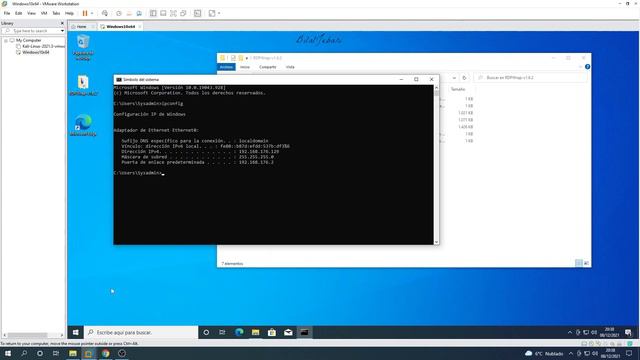Click the stretch guest display icon

pos(212,13)
